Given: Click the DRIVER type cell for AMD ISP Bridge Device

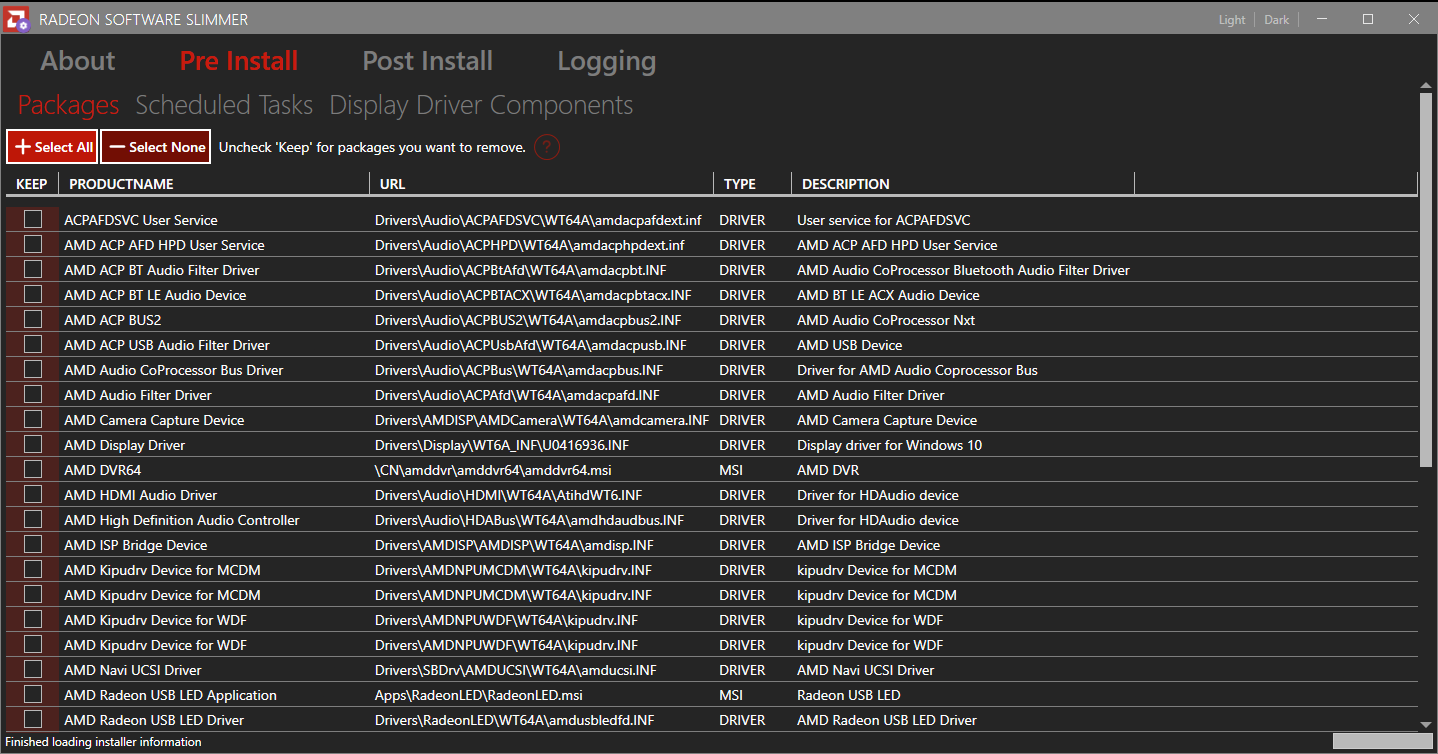Looking at the screenshot, I should click(x=742, y=545).
